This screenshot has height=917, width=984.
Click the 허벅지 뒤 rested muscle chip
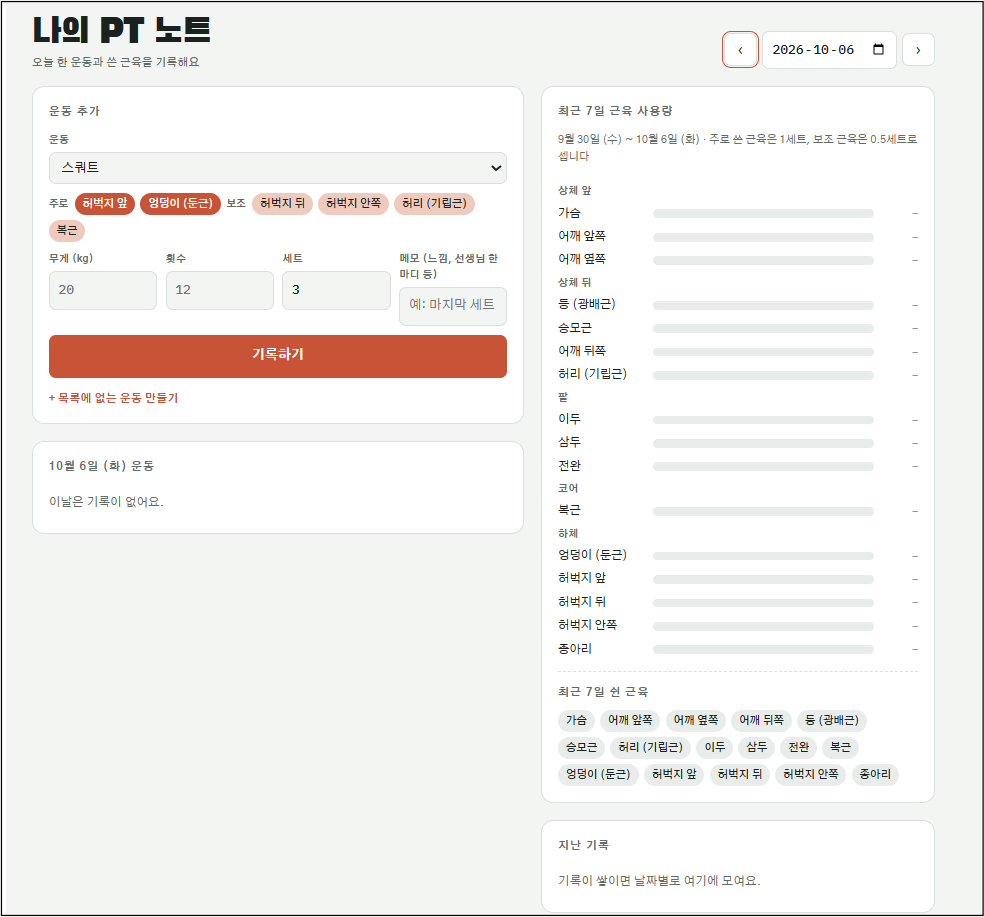740,775
